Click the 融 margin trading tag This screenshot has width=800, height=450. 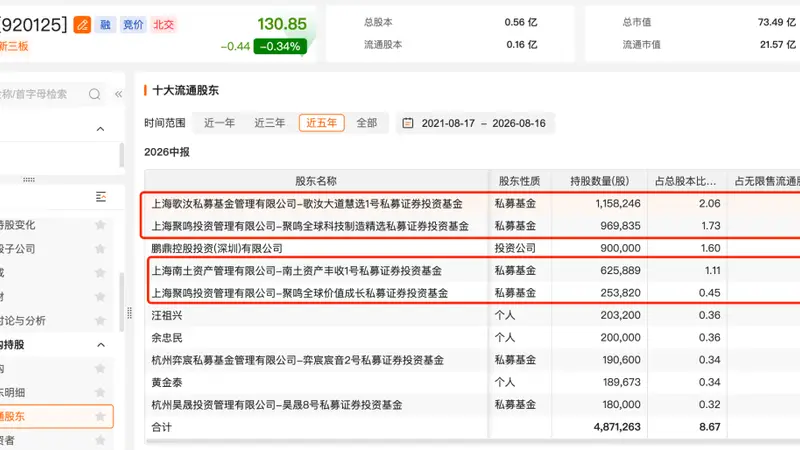tap(105, 24)
